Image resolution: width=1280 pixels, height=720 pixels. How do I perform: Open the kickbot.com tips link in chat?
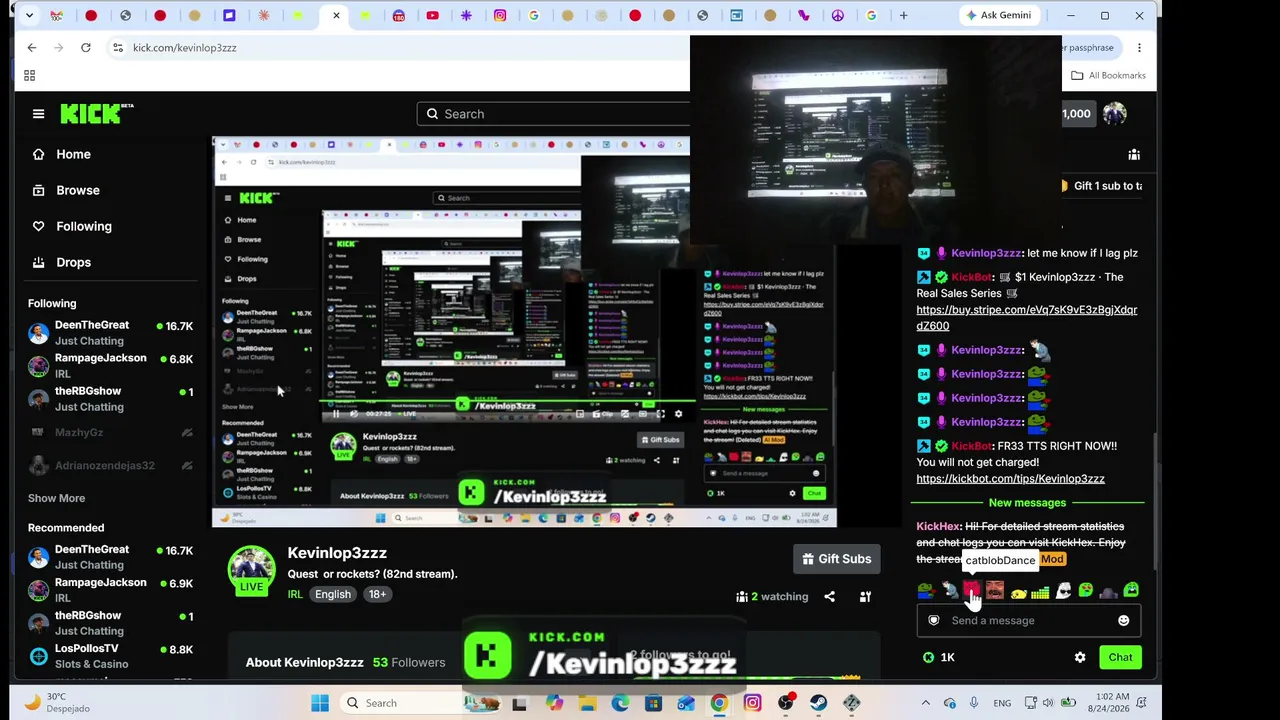tap(1010, 479)
